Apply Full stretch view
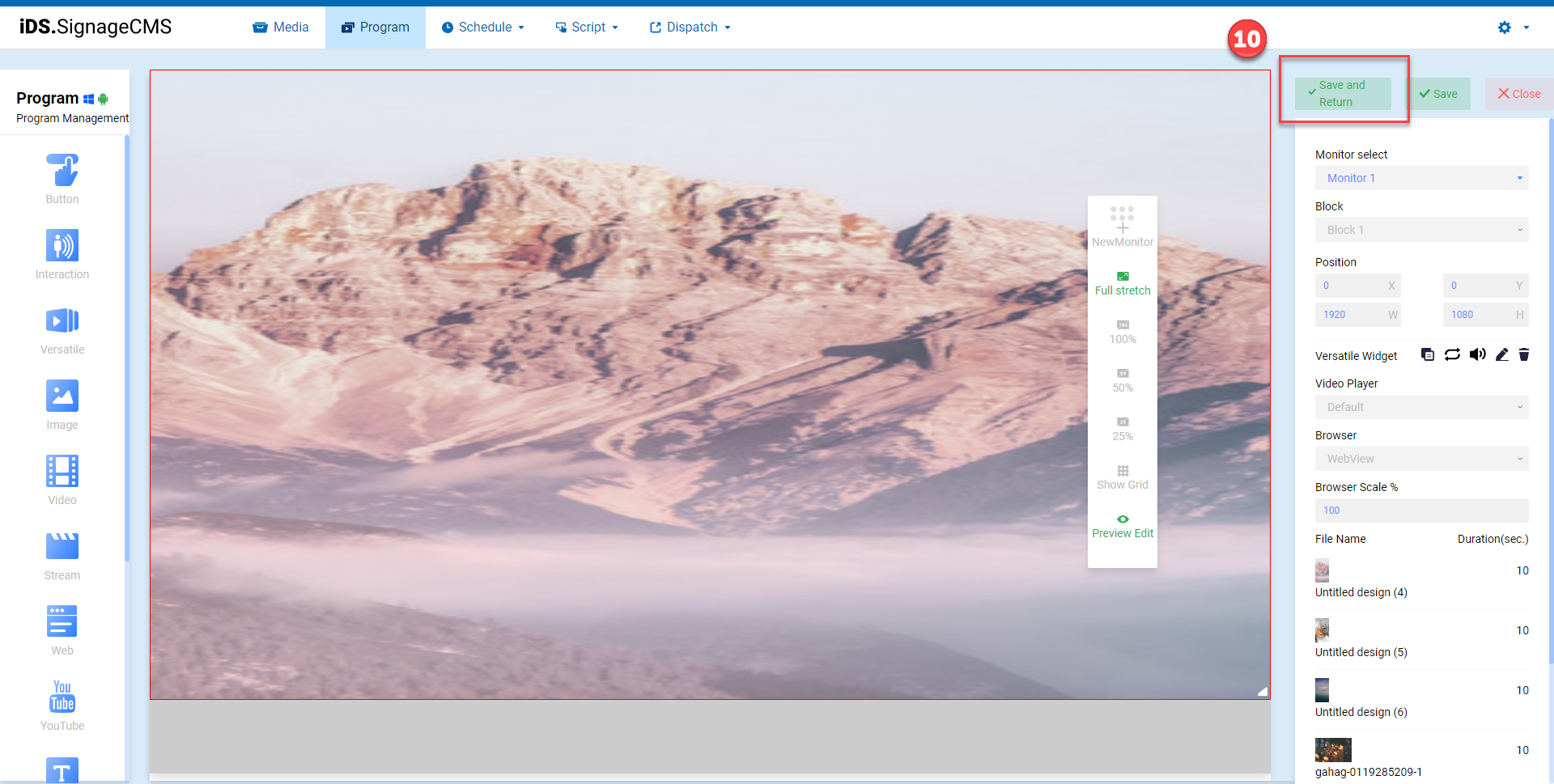This screenshot has width=1554, height=784. coord(1123,284)
